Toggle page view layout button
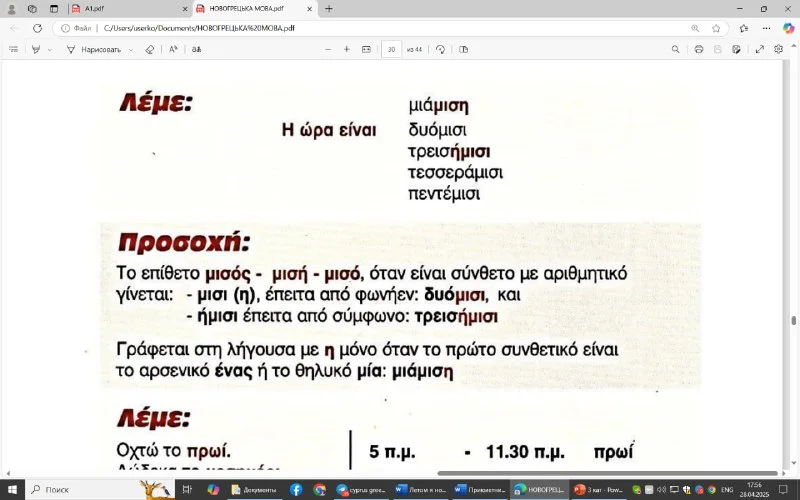Viewport: 800px width, 500px height. tap(464, 49)
